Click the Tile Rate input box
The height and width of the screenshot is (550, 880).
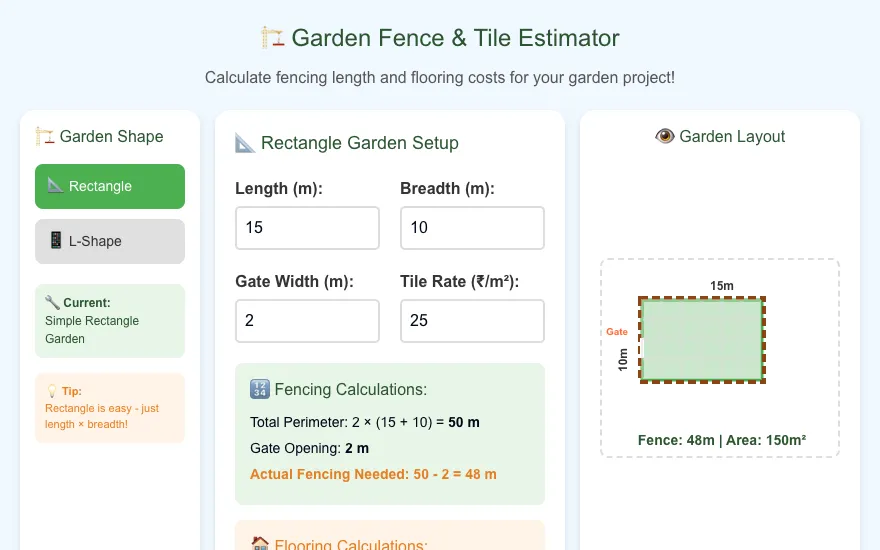click(472, 321)
